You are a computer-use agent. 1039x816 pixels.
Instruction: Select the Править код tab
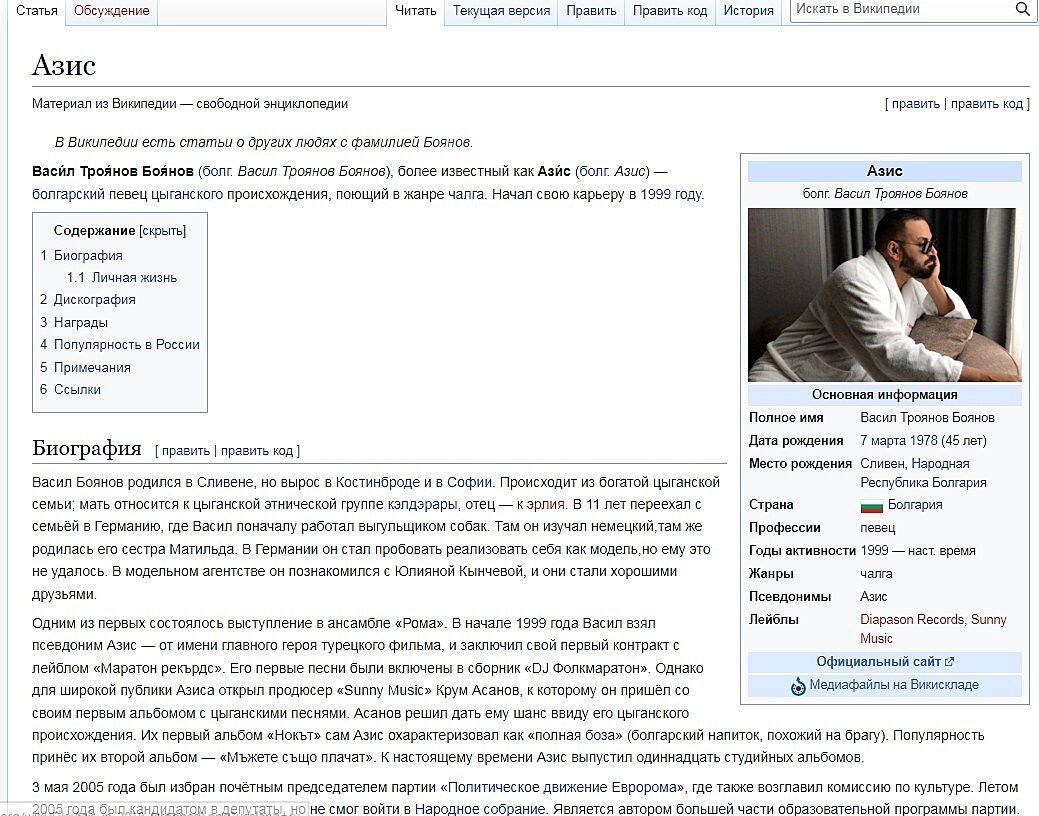point(669,11)
